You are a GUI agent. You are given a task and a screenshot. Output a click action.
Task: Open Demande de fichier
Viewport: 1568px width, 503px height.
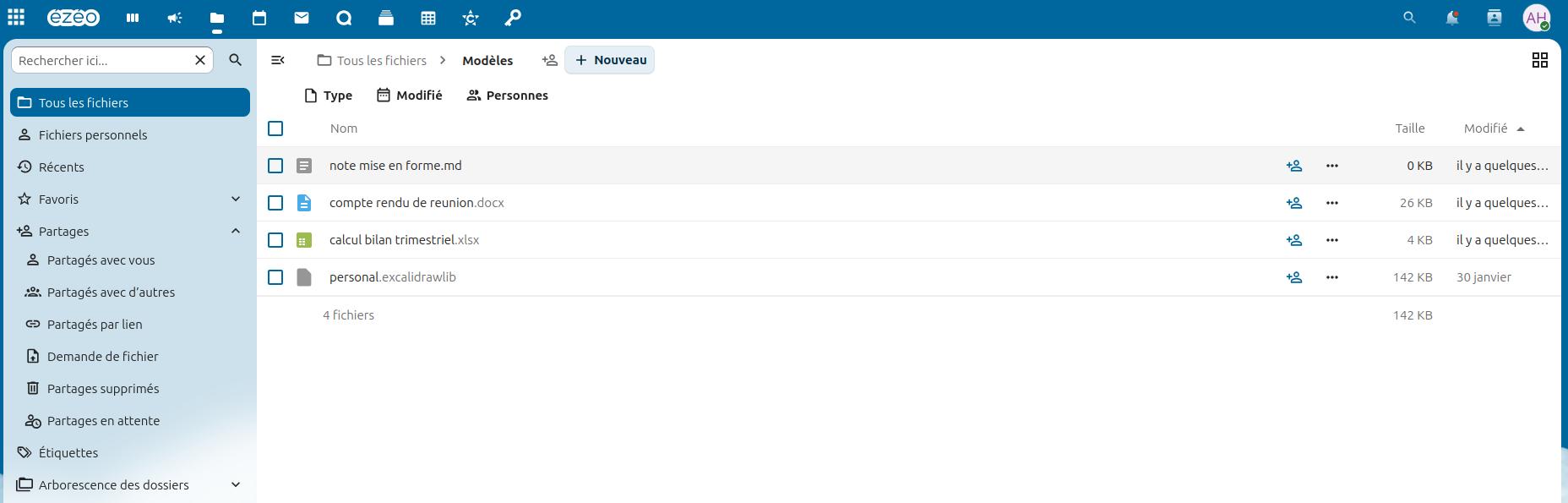pyautogui.click(x=134, y=356)
